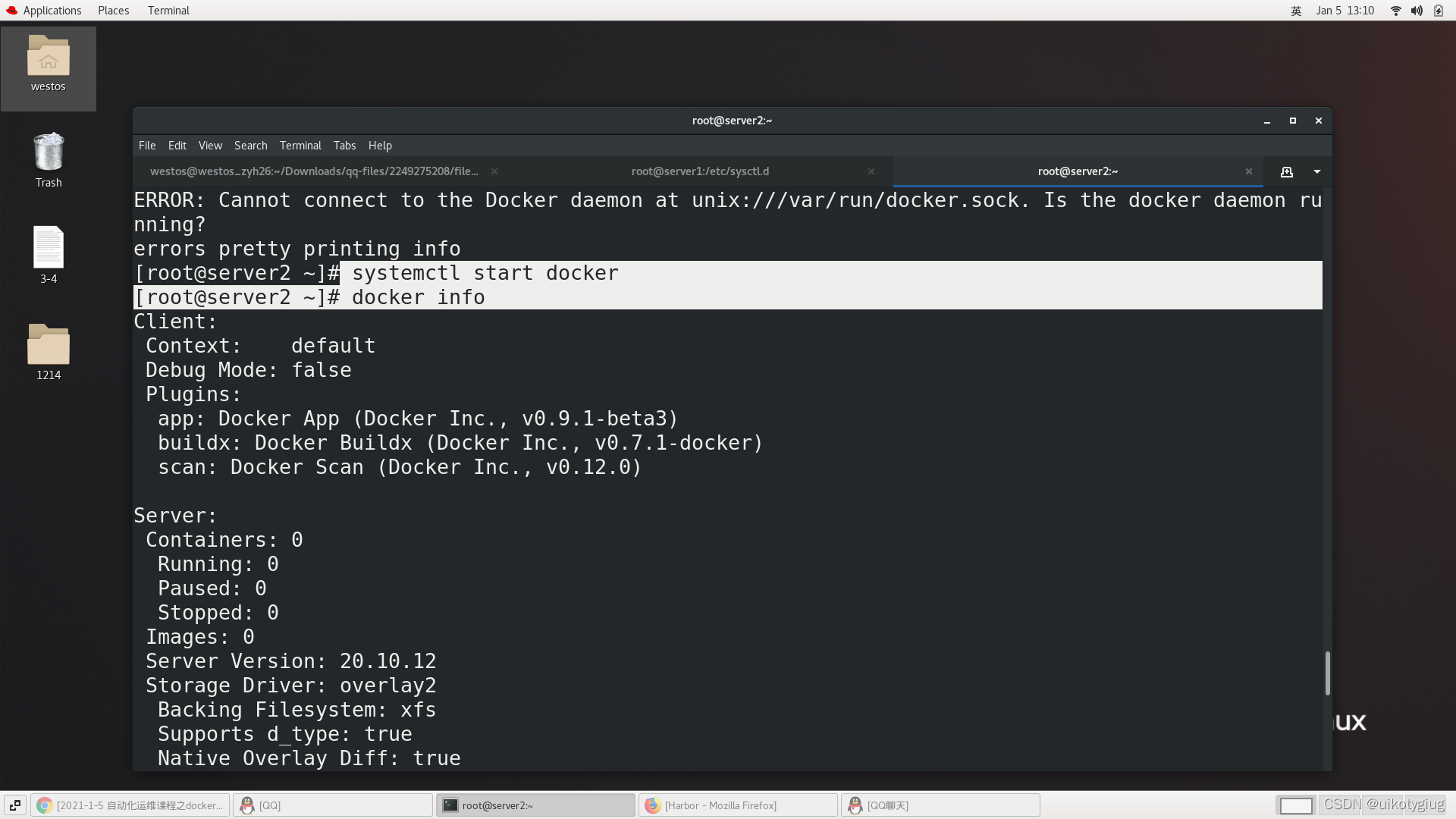Close the root@server2 terminal tab
Image resolution: width=1456 pixels, height=819 pixels.
tap(1249, 171)
